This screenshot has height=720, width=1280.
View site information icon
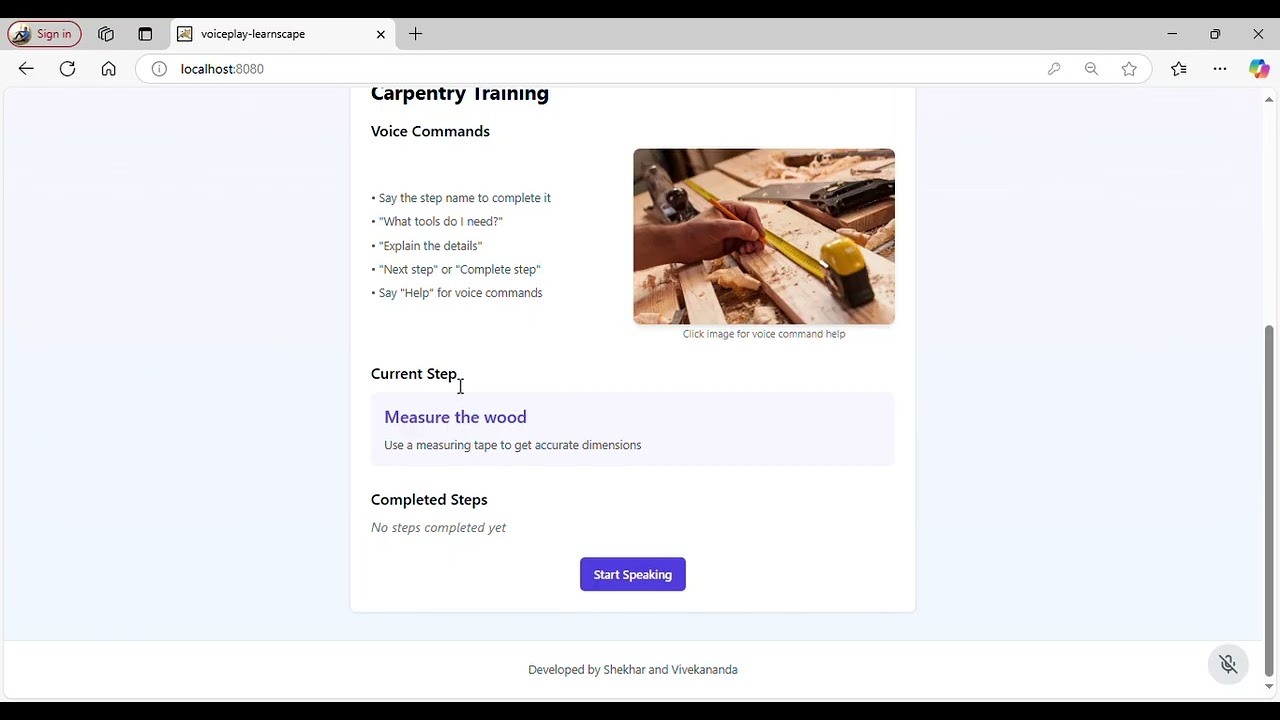coord(159,69)
